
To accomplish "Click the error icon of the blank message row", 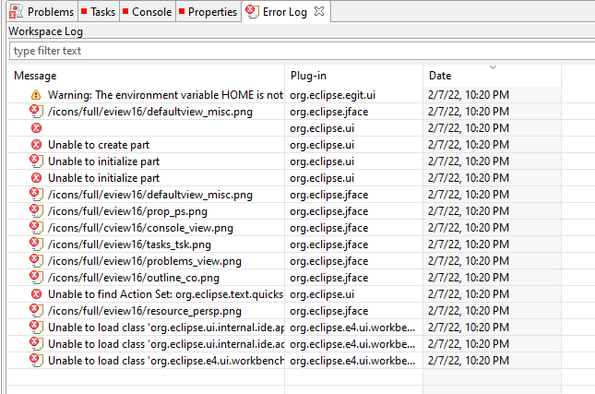I will pyautogui.click(x=36, y=128).
